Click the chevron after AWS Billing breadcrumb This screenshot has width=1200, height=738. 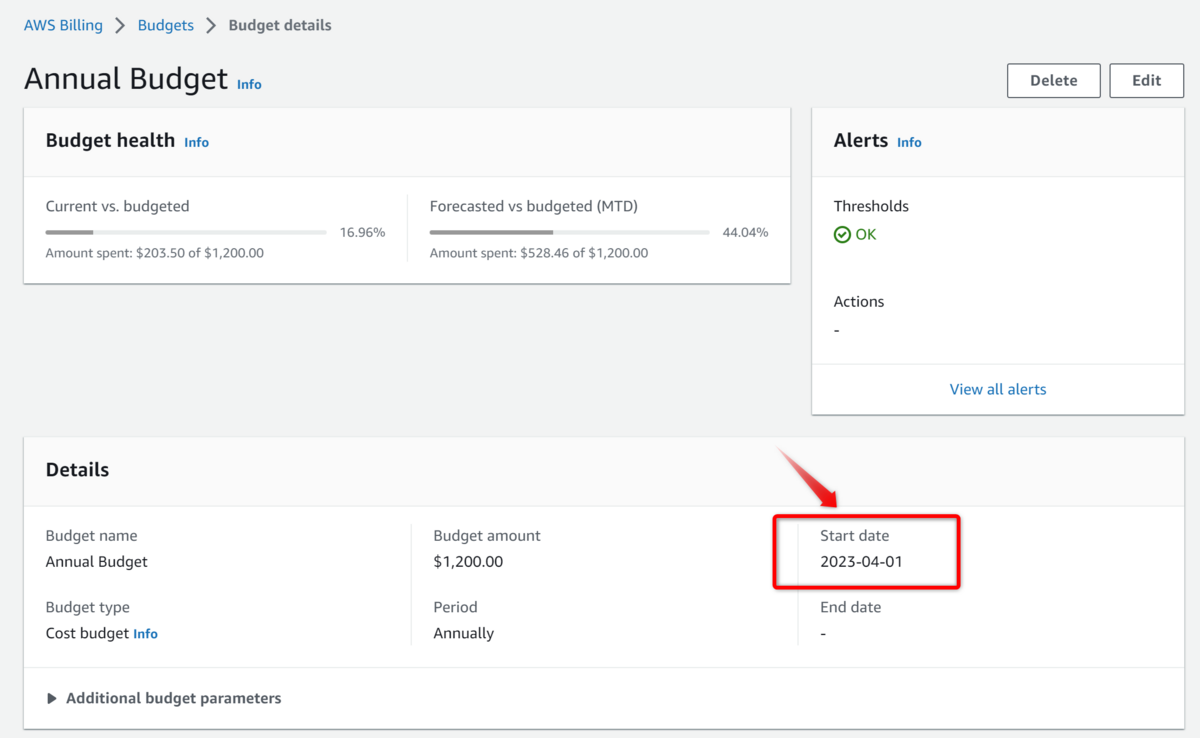point(120,25)
